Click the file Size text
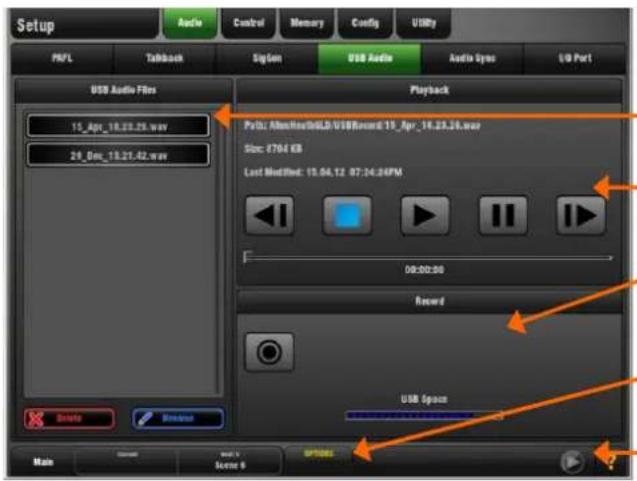This screenshot has width=637, height=481. [x=273, y=149]
